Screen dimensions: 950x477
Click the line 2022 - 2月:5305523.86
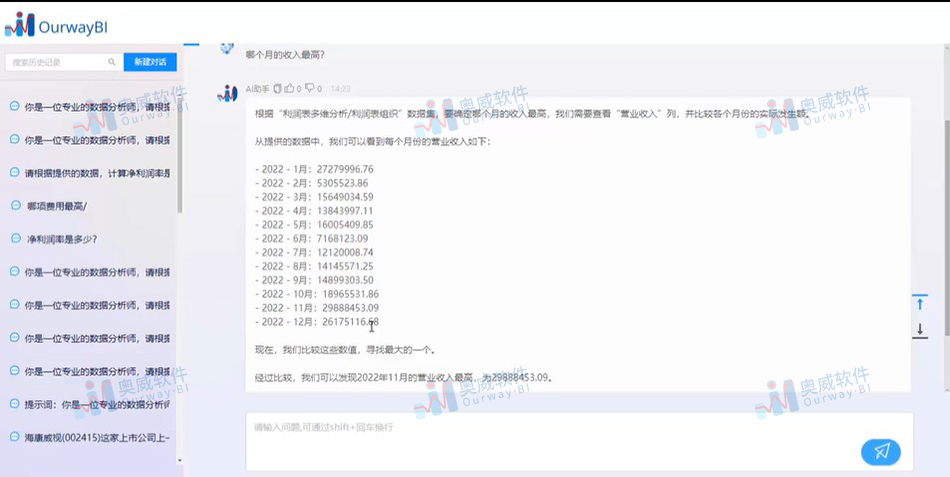tap(311, 183)
